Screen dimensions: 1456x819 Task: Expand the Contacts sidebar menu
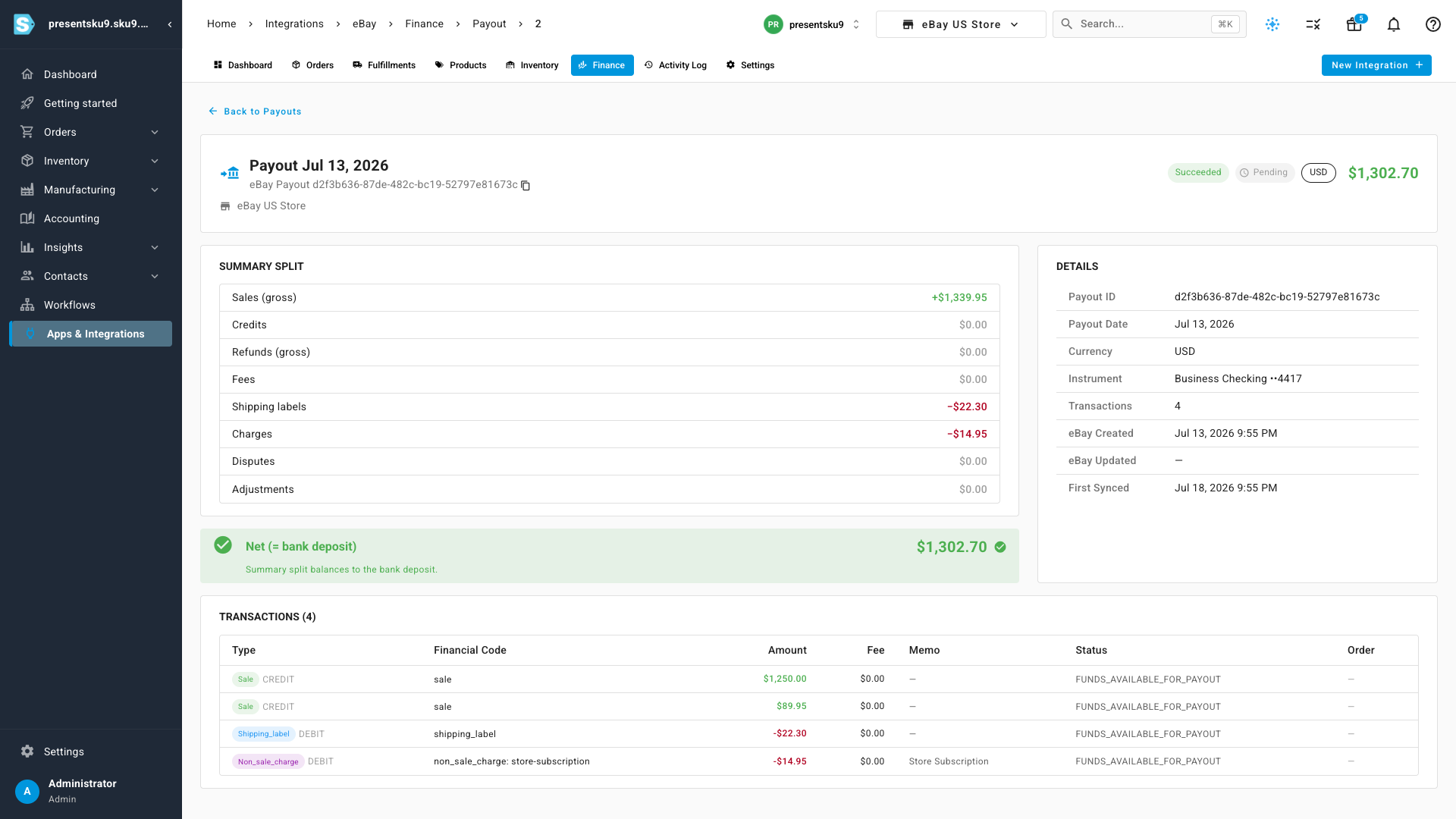point(155,276)
